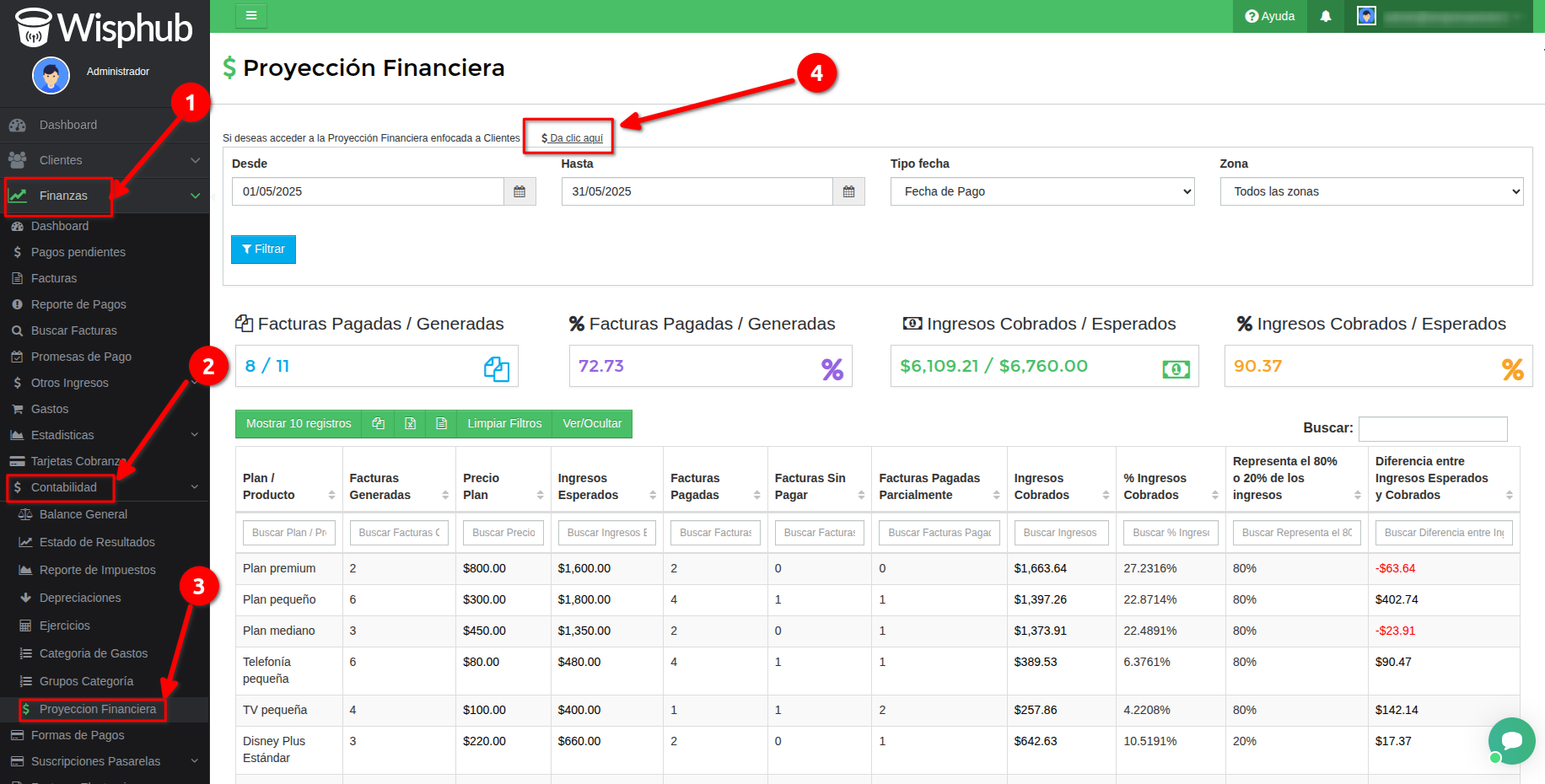Viewport: 1545px width, 784px height.
Task: Sort table by Precio Plan column
Action: click(502, 486)
